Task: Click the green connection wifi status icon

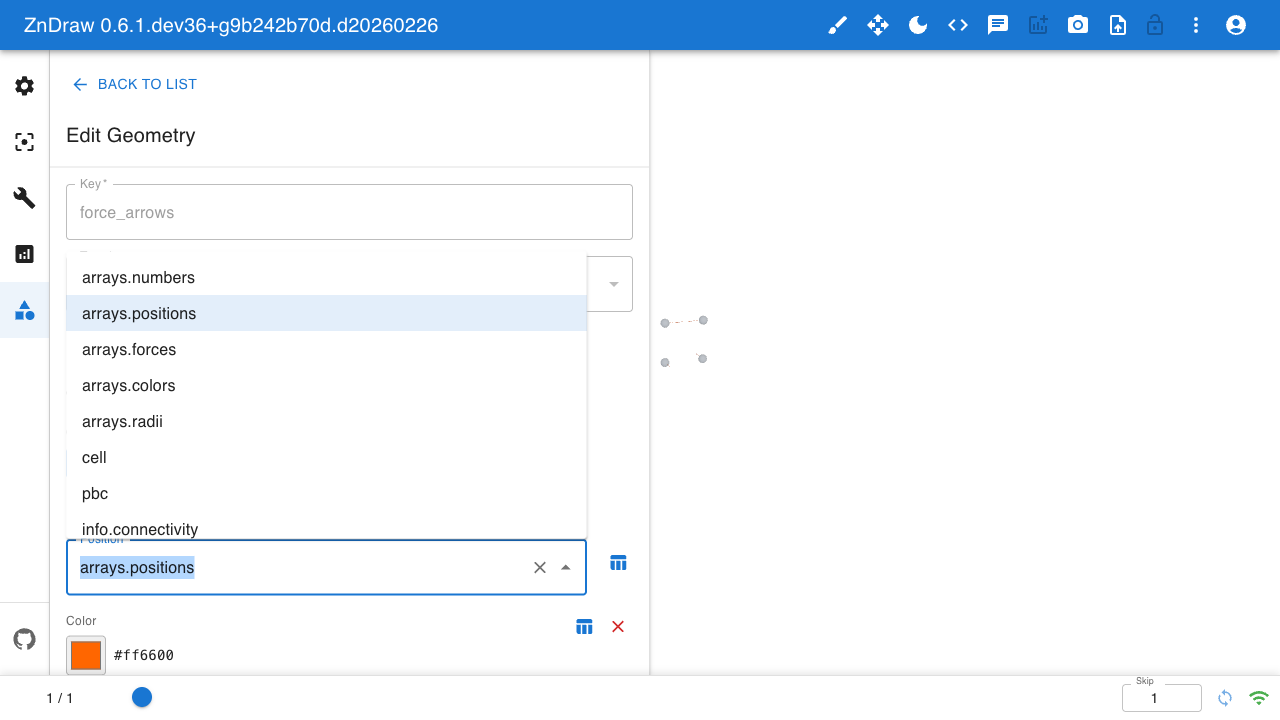Action: pyautogui.click(x=1259, y=698)
